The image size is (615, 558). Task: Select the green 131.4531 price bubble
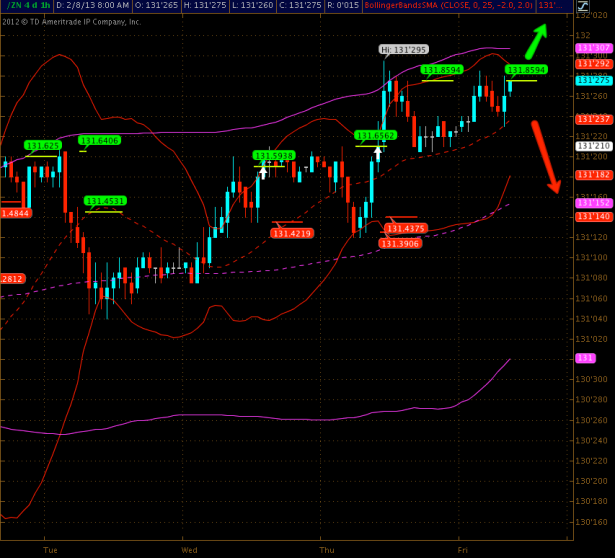click(x=105, y=201)
